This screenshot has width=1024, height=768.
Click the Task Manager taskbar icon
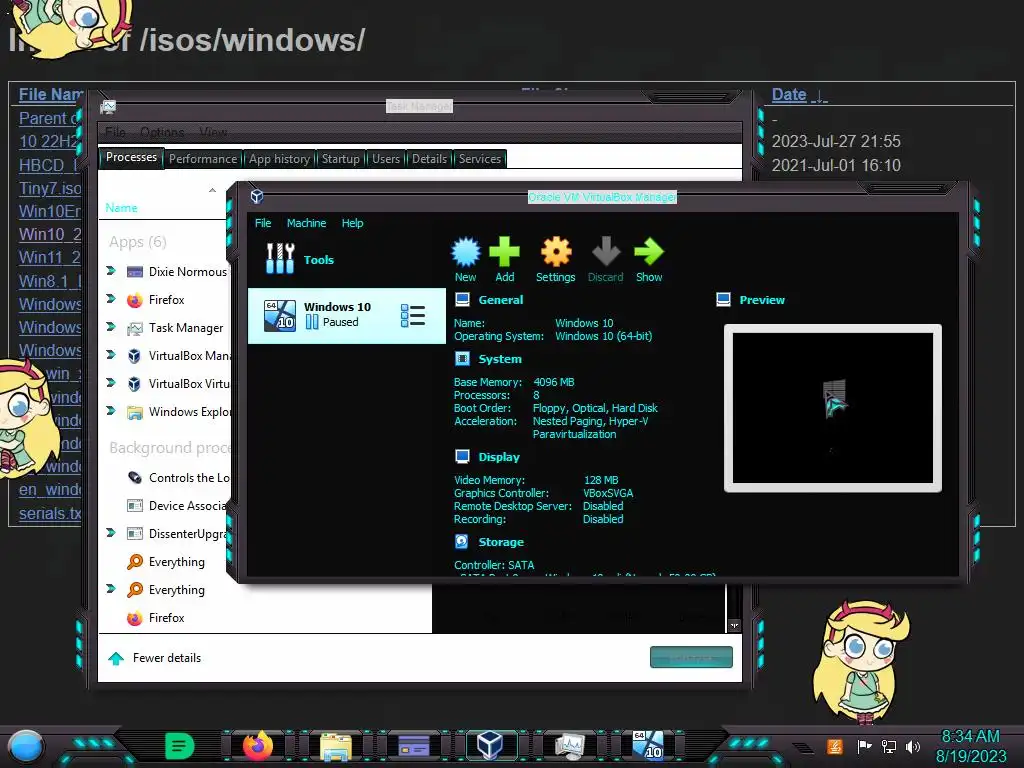point(569,746)
